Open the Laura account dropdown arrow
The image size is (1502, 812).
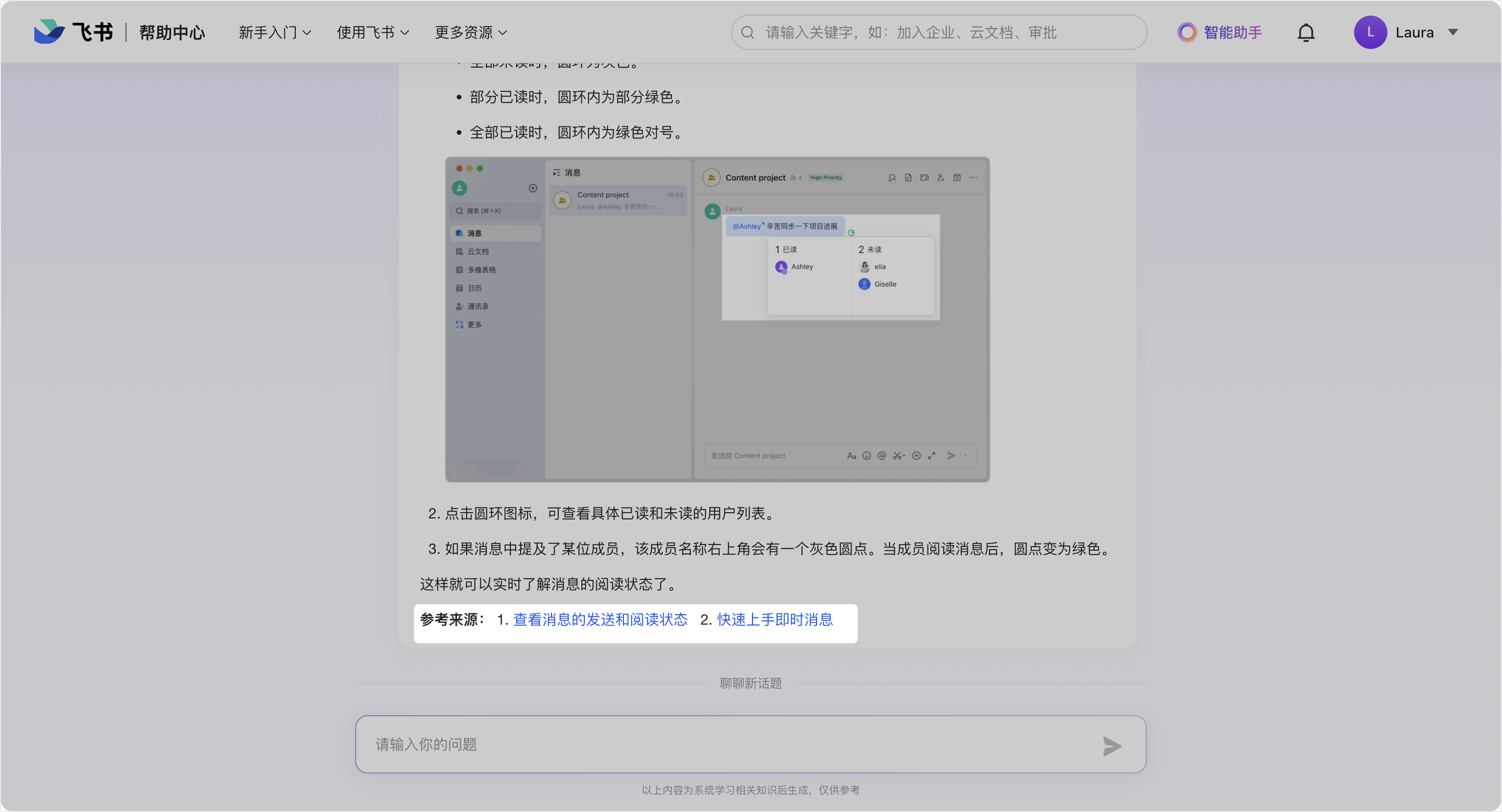click(1453, 33)
